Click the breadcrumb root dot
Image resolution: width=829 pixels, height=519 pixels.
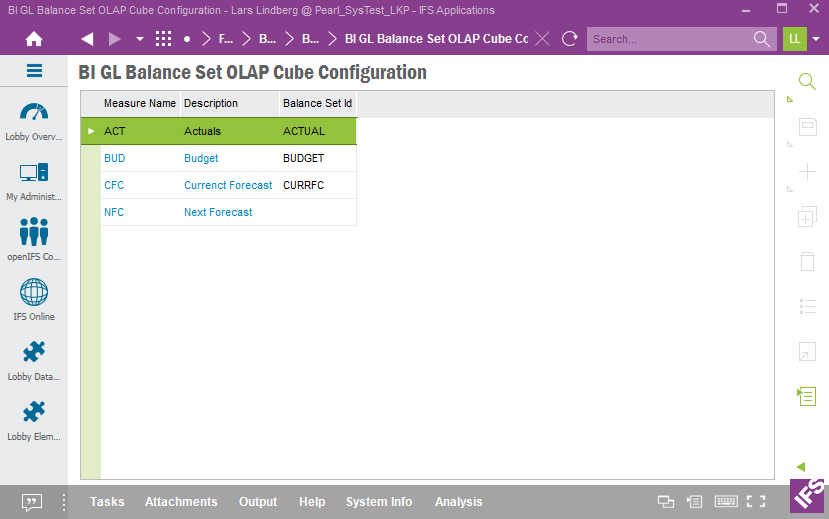pyautogui.click(x=187, y=39)
